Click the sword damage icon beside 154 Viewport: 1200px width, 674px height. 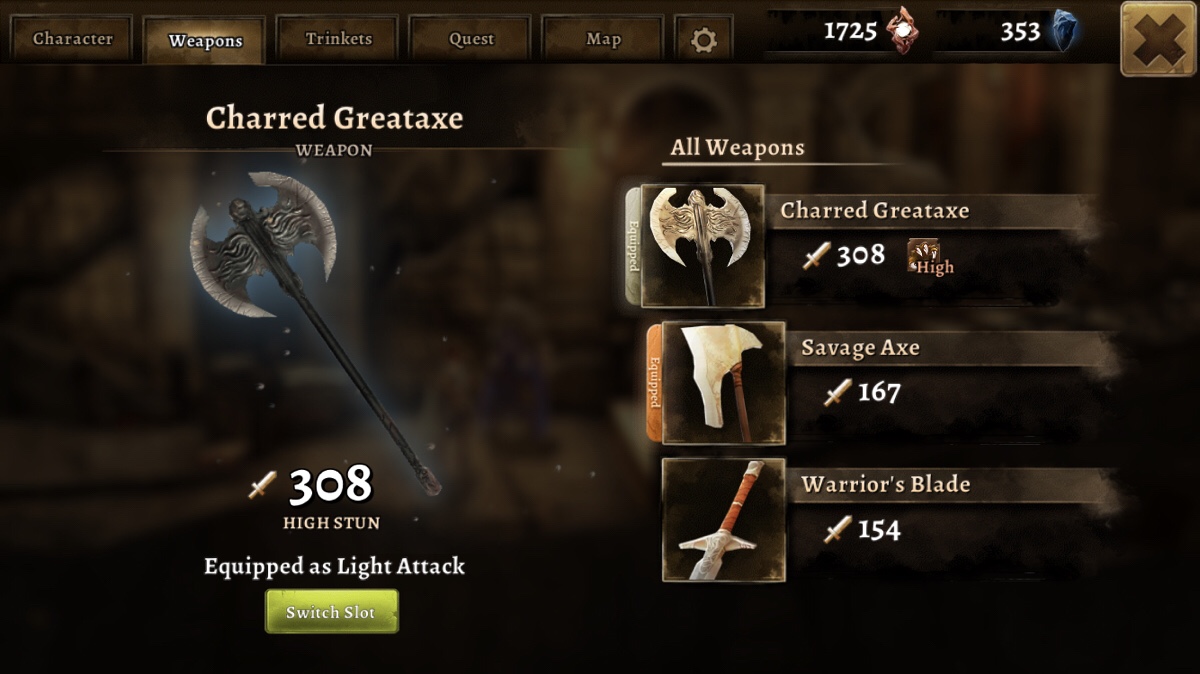pos(837,529)
